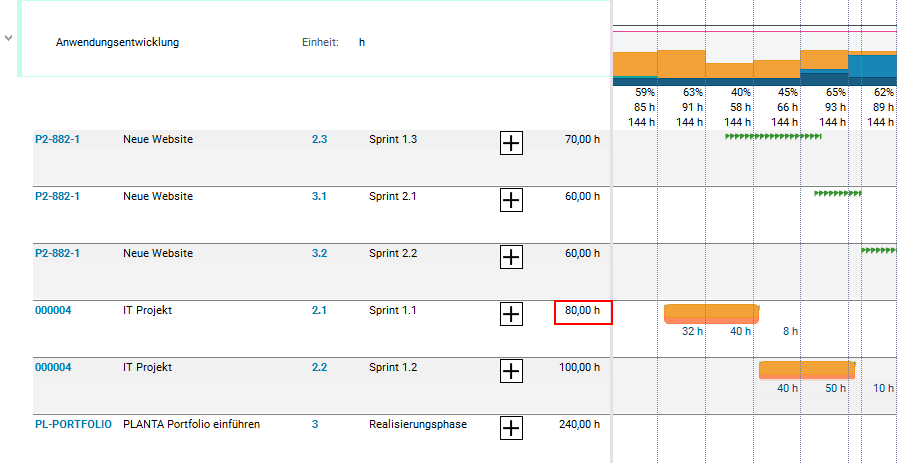This screenshot has width=897, height=463.
Task: Open P2-882-1 link in Sprint 1.3 row
Action: click(x=57, y=140)
